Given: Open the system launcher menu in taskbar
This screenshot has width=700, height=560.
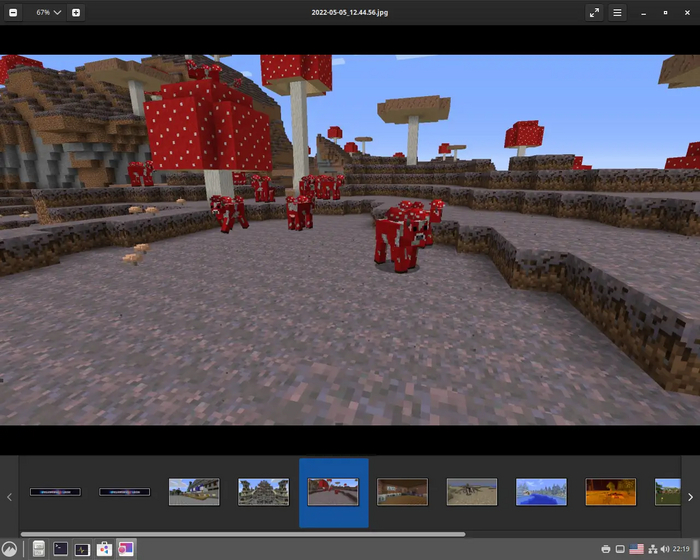Looking at the screenshot, I should tap(9, 549).
